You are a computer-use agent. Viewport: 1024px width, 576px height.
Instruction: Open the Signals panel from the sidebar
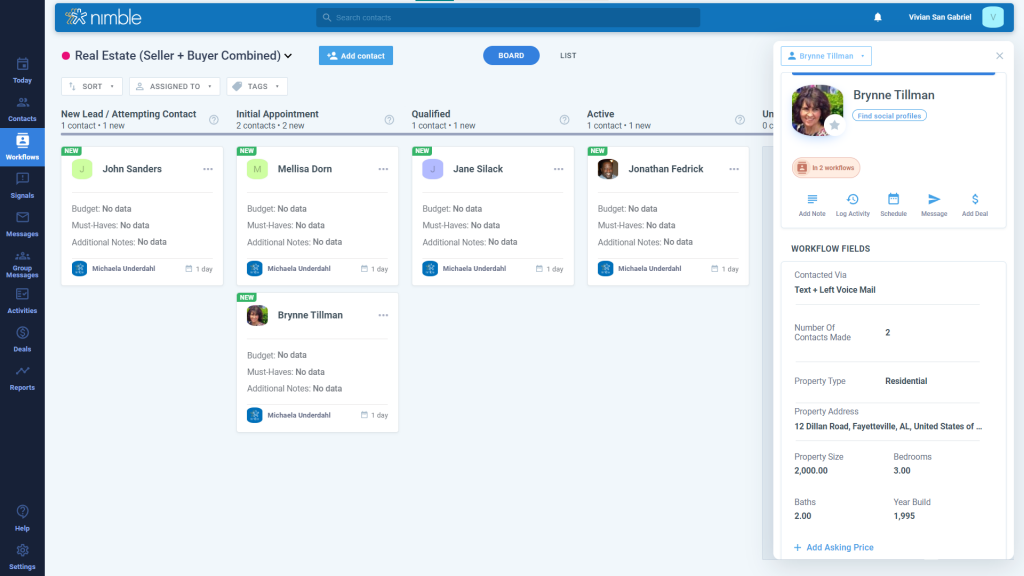click(21, 185)
